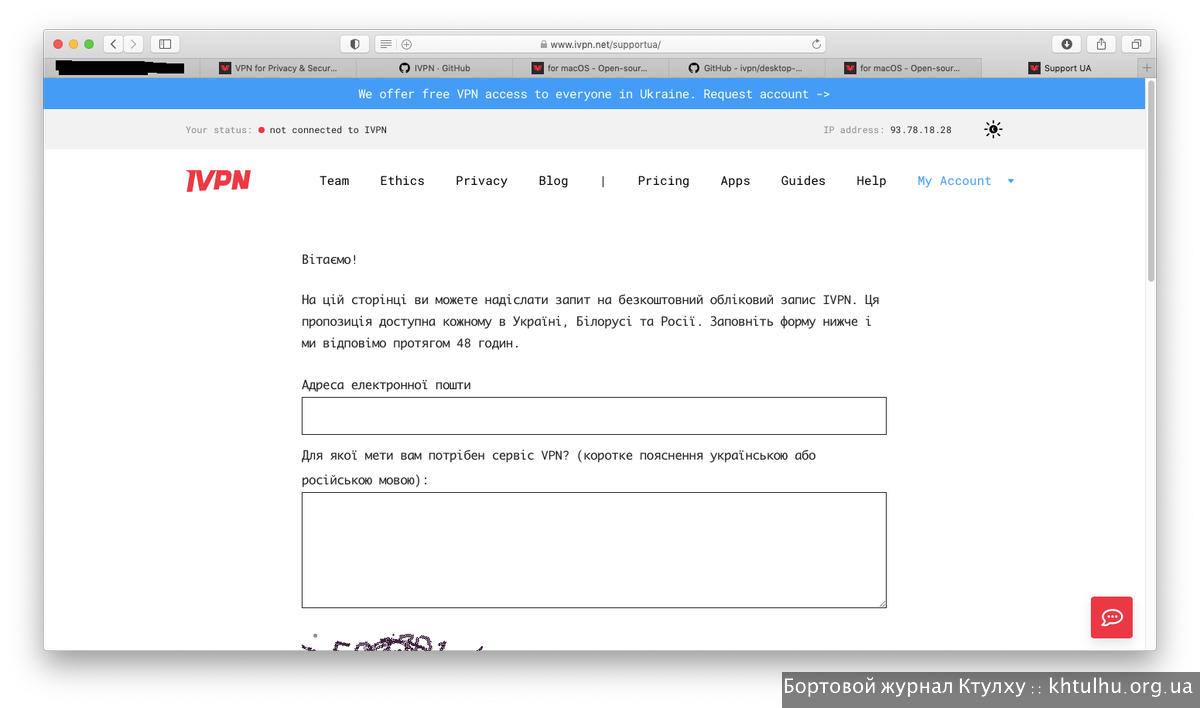
Task: Open a new tab with the plus button
Action: click(x=1147, y=68)
